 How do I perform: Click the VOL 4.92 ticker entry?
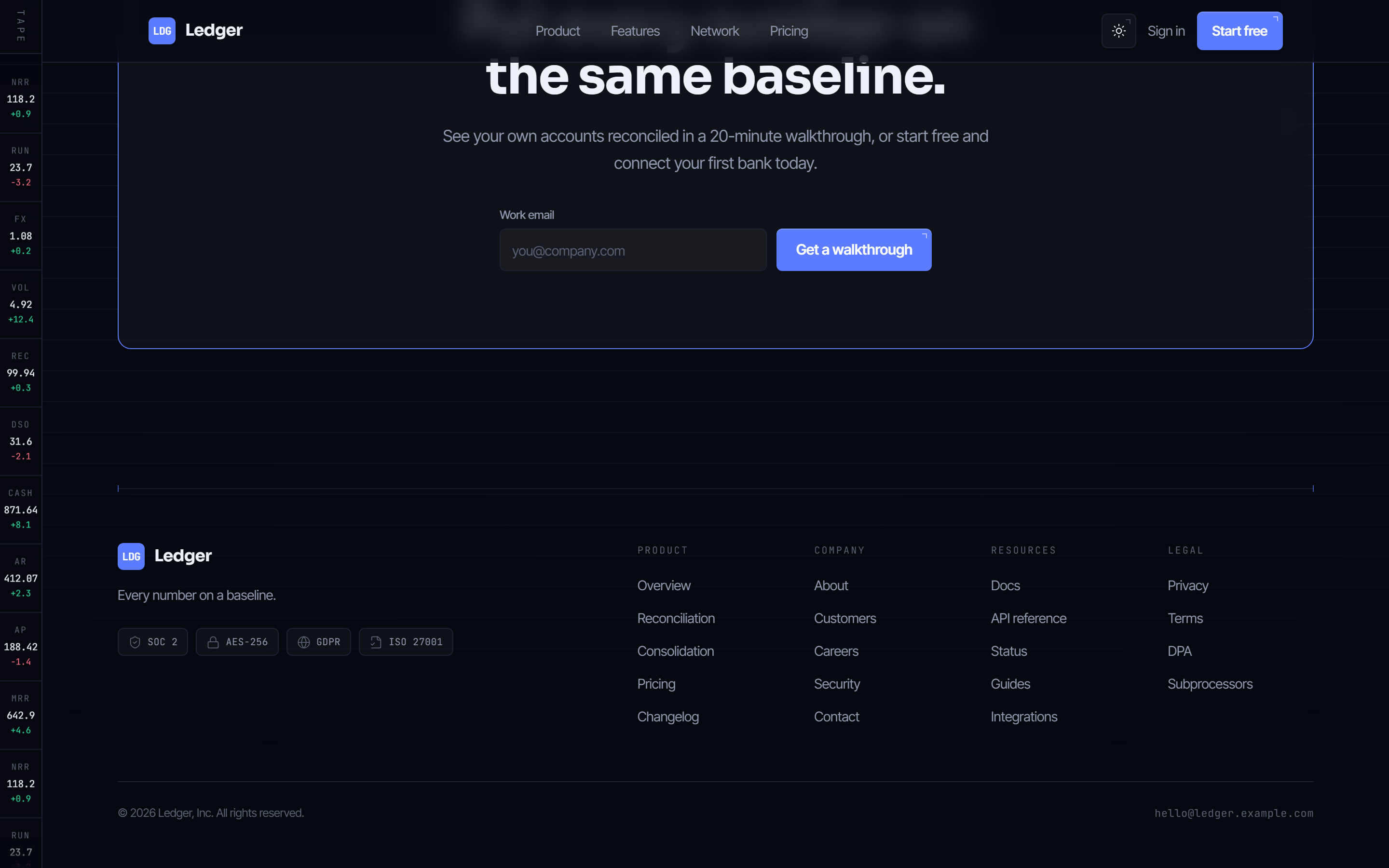(x=21, y=304)
